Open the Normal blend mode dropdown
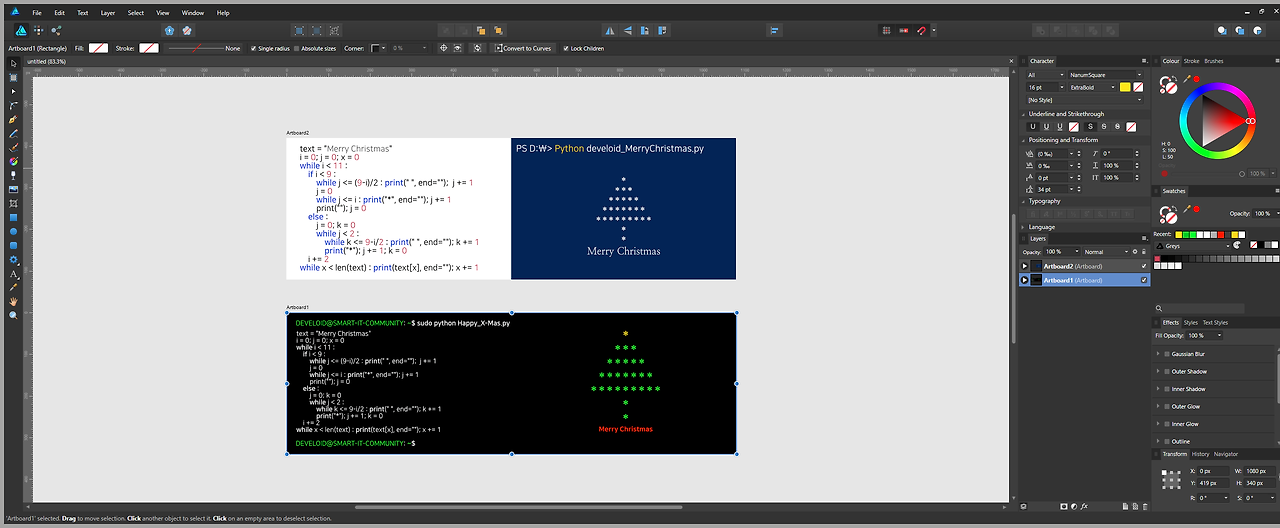 [x=1106, y=251]
